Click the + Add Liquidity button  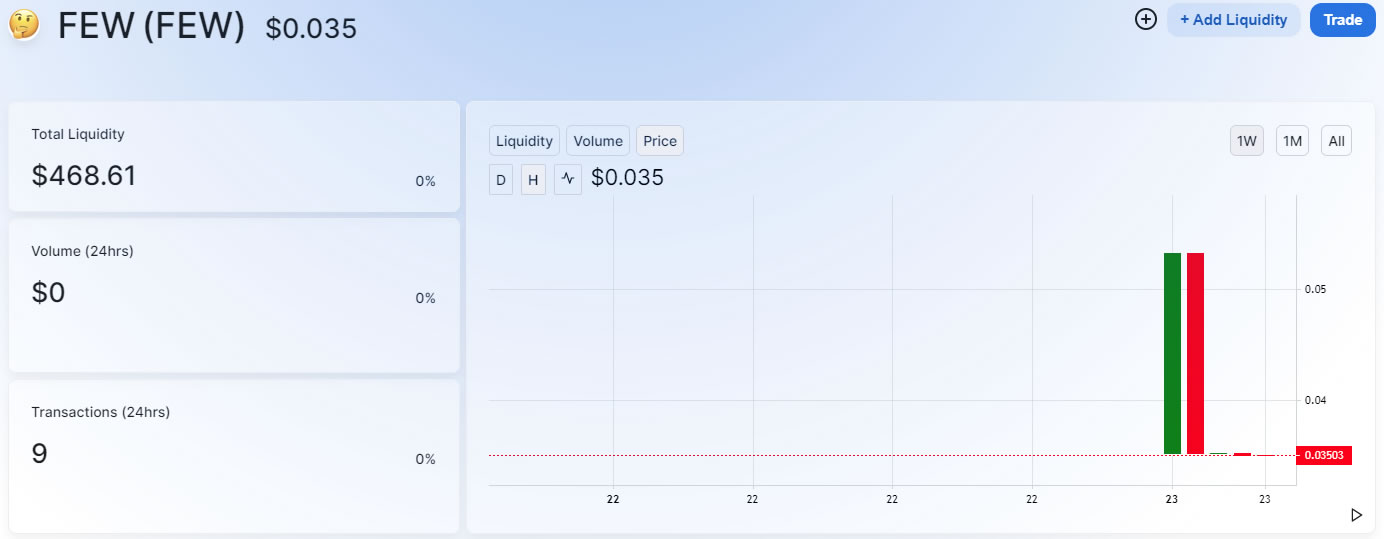(1234, 20)
